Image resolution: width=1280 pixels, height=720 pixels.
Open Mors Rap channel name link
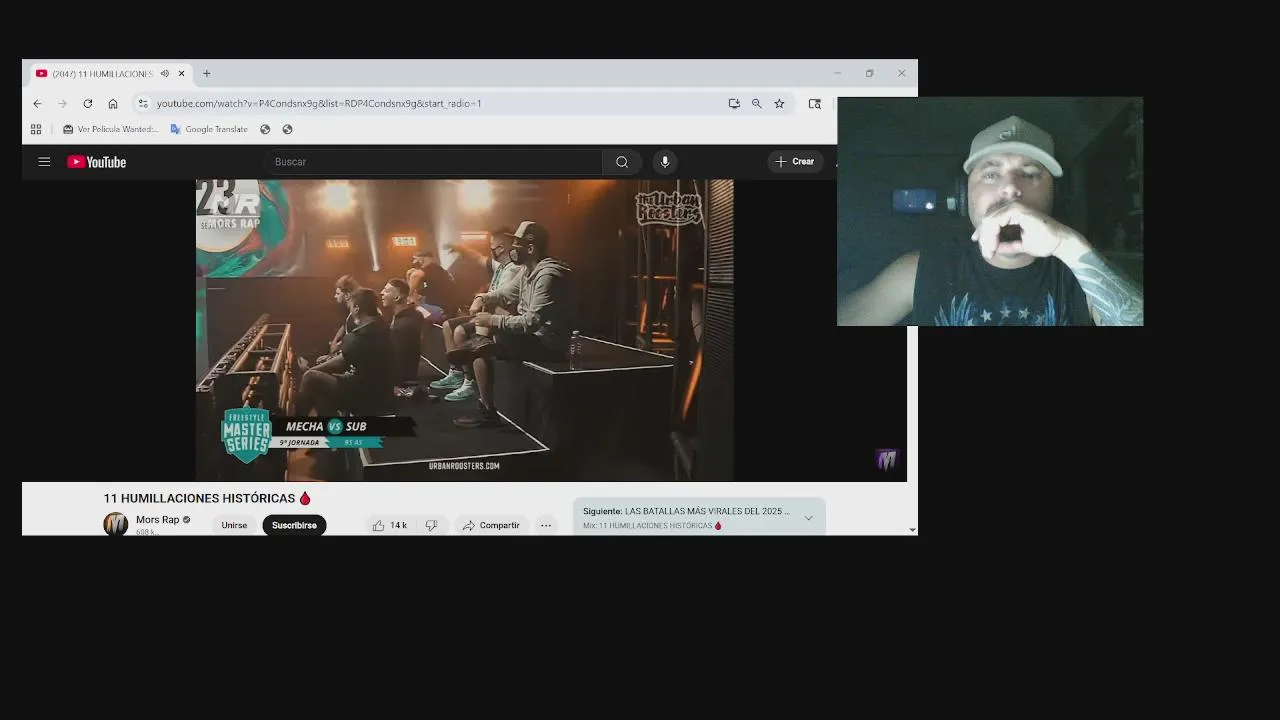158,520
